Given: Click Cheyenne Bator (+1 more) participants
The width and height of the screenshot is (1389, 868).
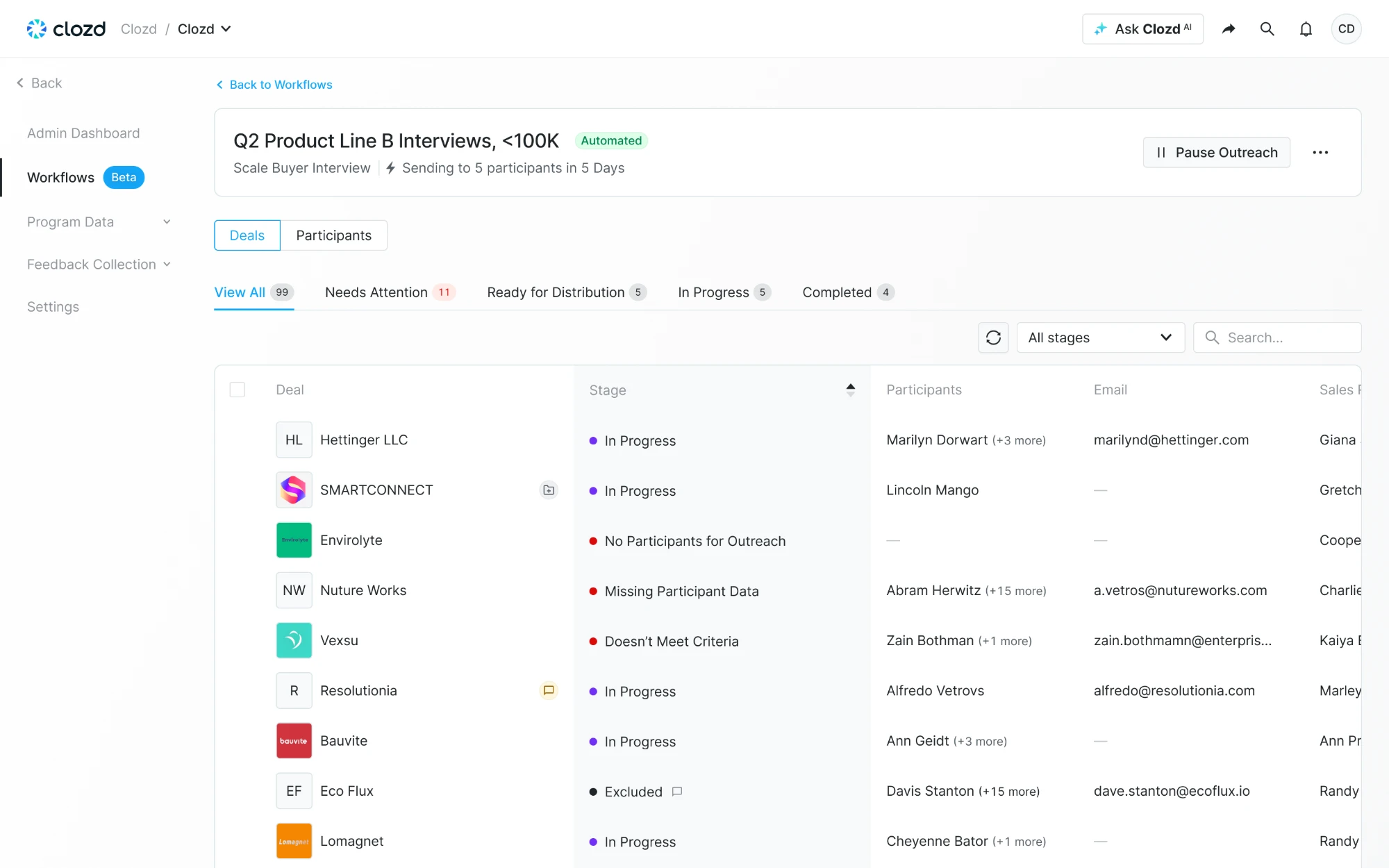Looking at the screenshot, I should [x=966, y=841].
